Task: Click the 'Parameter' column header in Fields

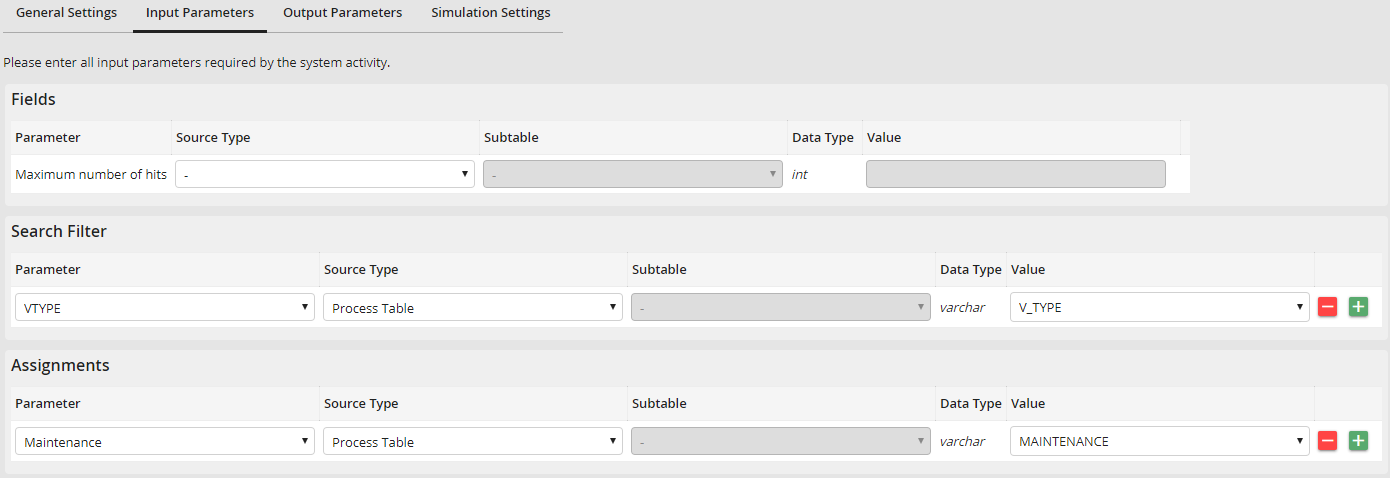Action: coord(48,137)
